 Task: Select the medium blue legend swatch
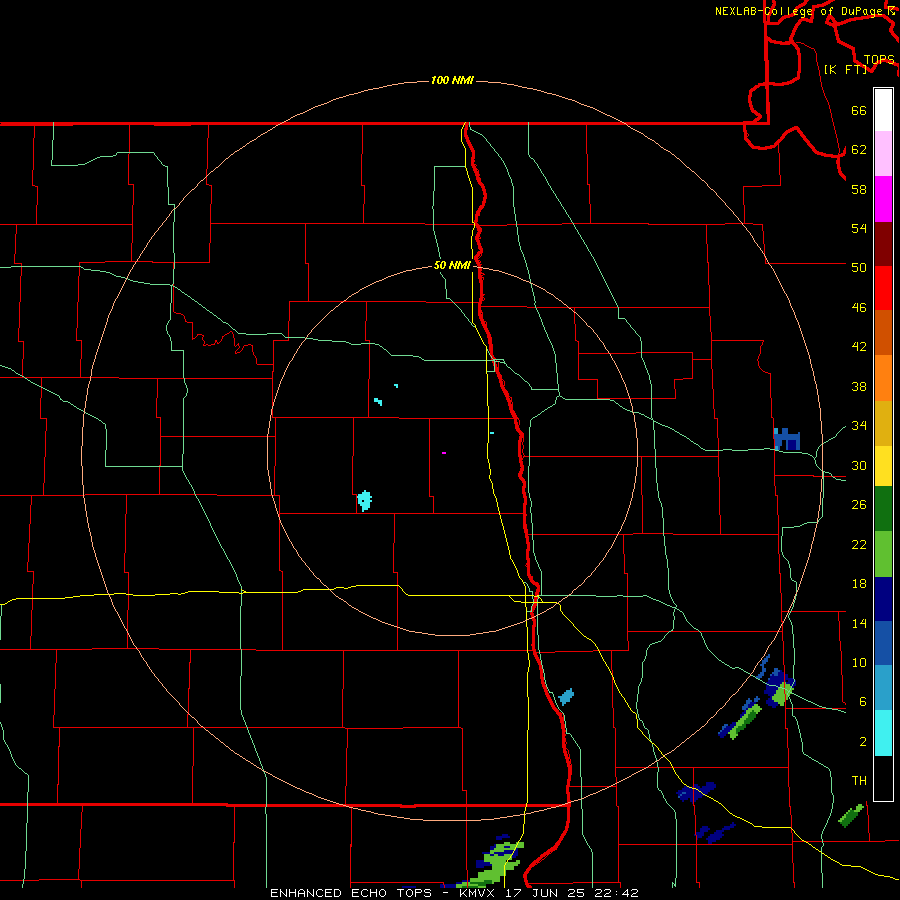(x=883, y=643)
